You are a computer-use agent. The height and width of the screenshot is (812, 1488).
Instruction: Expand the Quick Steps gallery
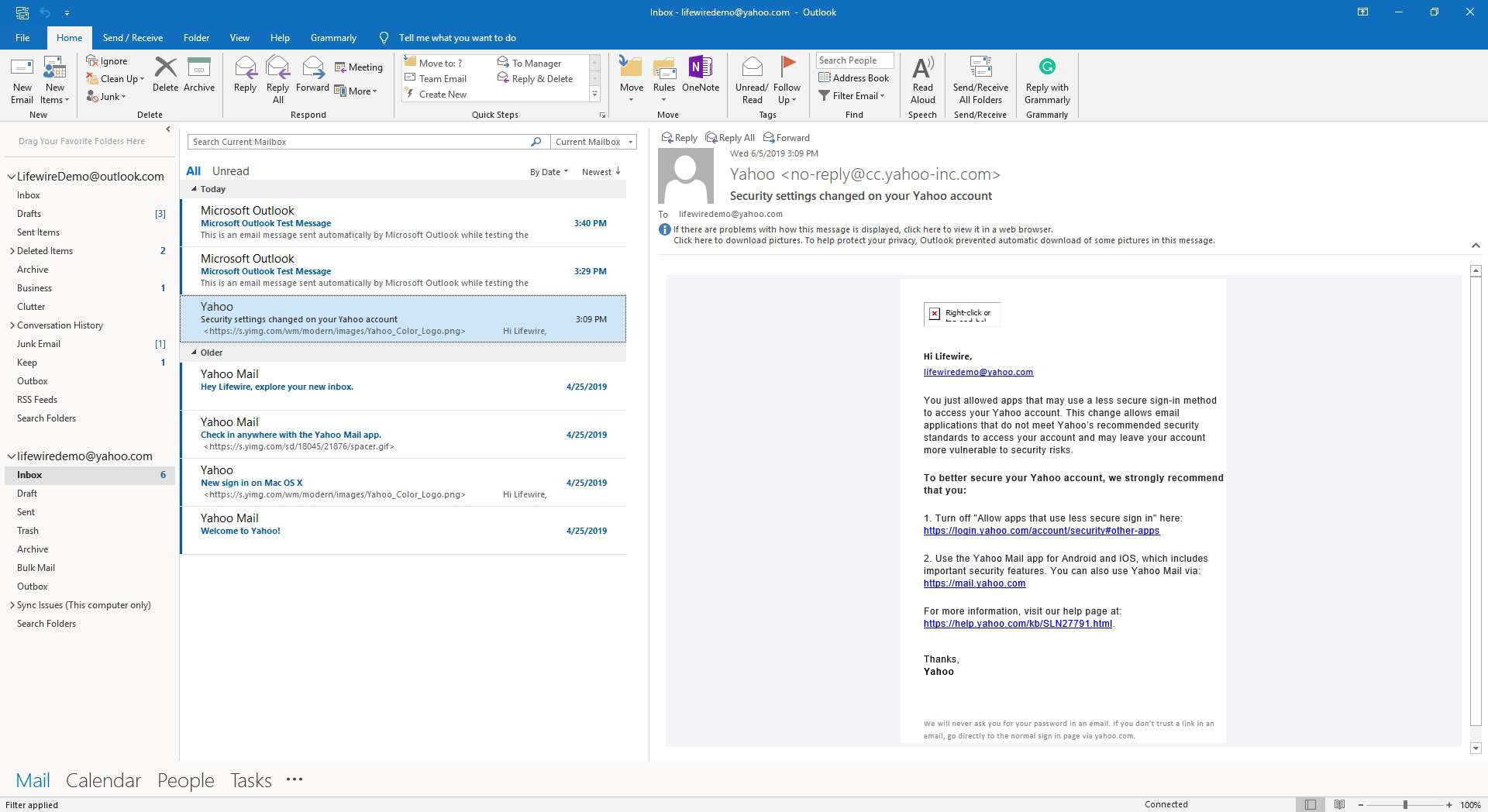594,95
